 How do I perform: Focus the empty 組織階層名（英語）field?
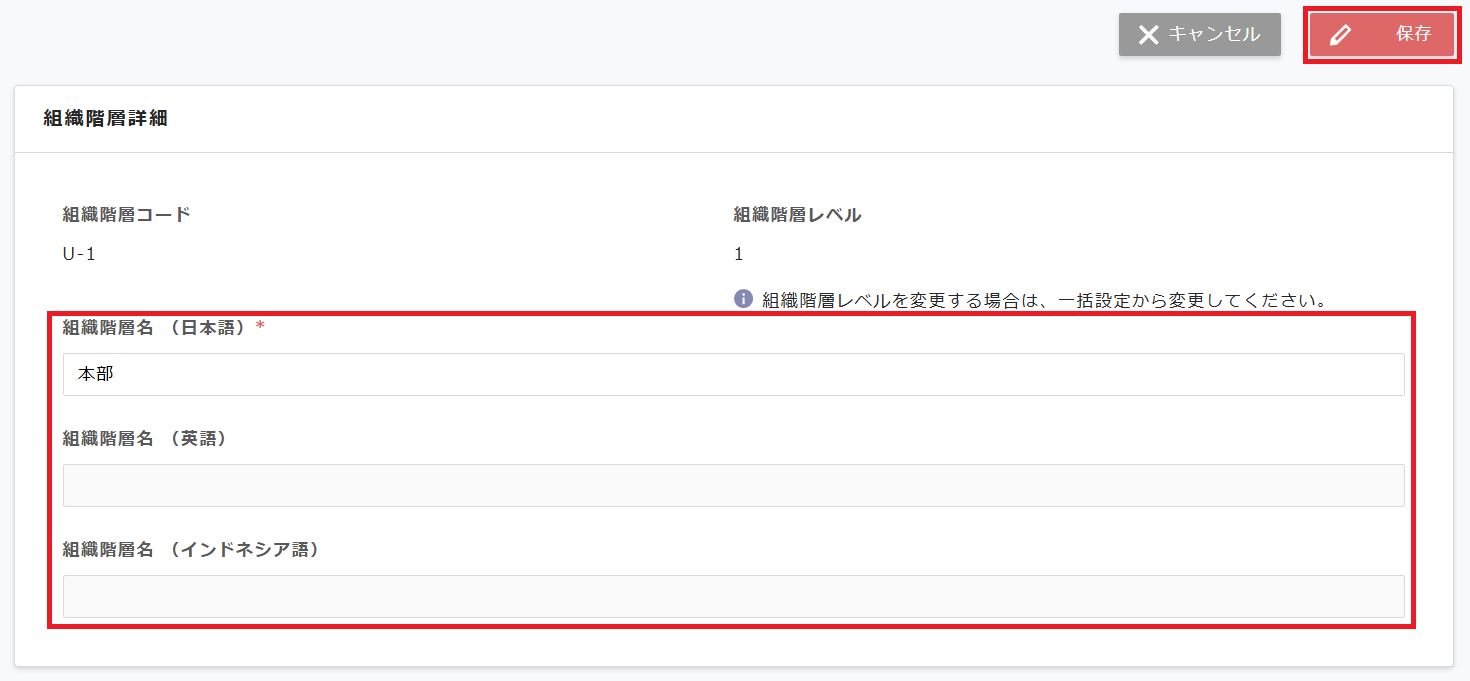(x=733, y=485)
